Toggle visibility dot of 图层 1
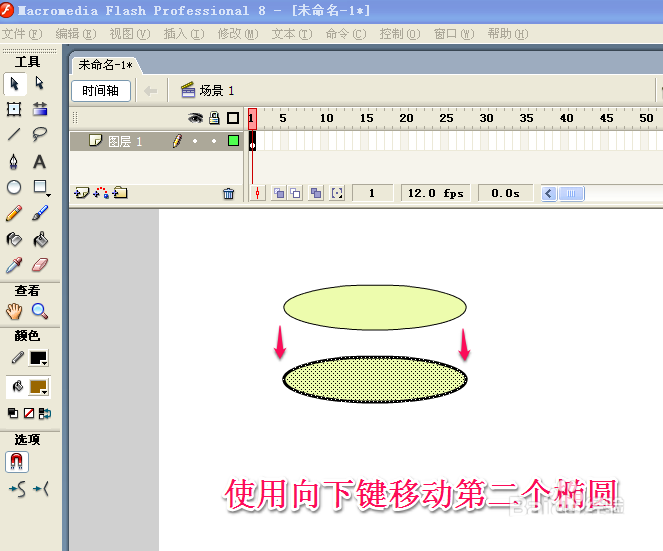This screenshot has height=551, width=663. (195, 141)
